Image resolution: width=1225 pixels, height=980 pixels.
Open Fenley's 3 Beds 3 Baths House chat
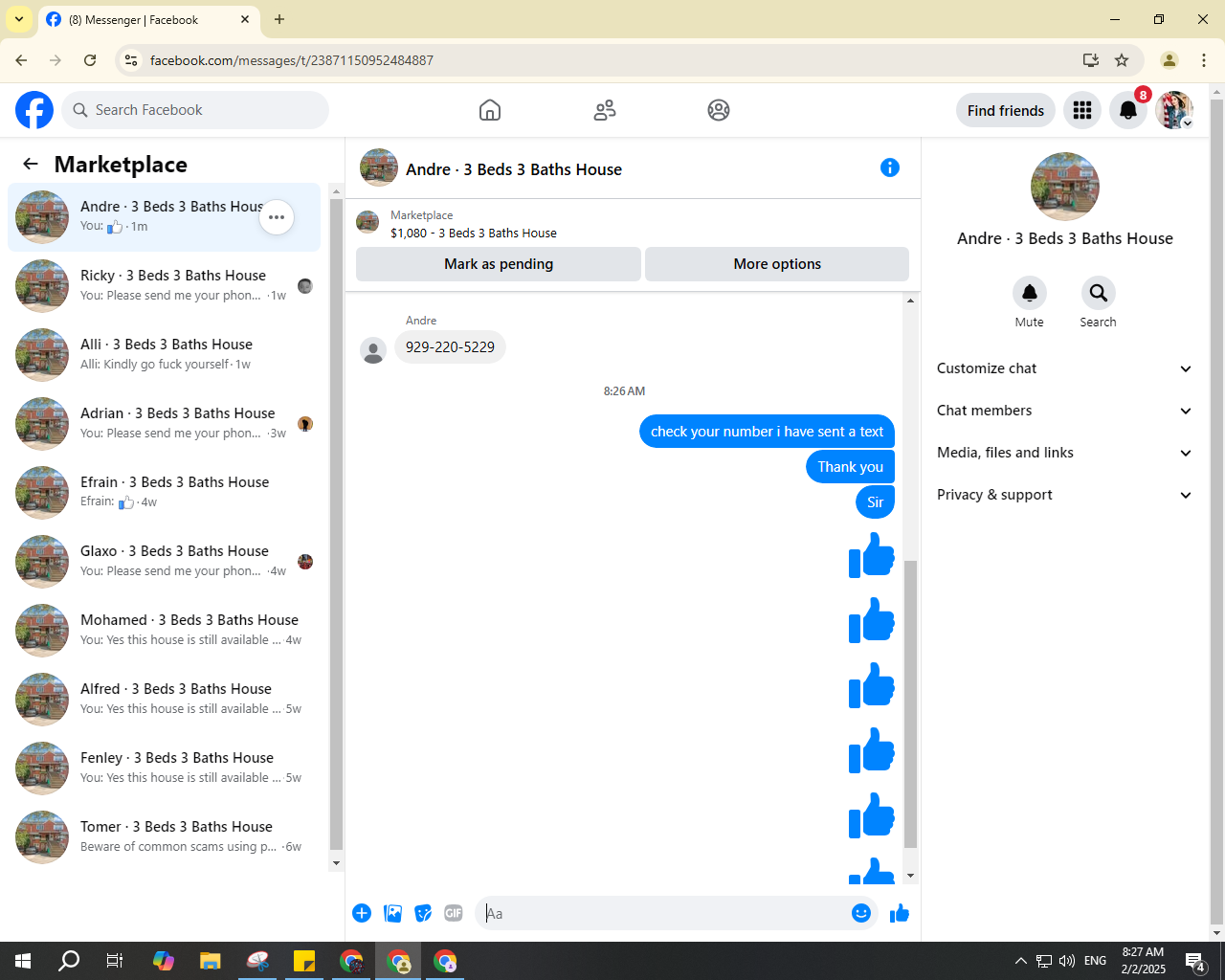(x=165, y=768)
